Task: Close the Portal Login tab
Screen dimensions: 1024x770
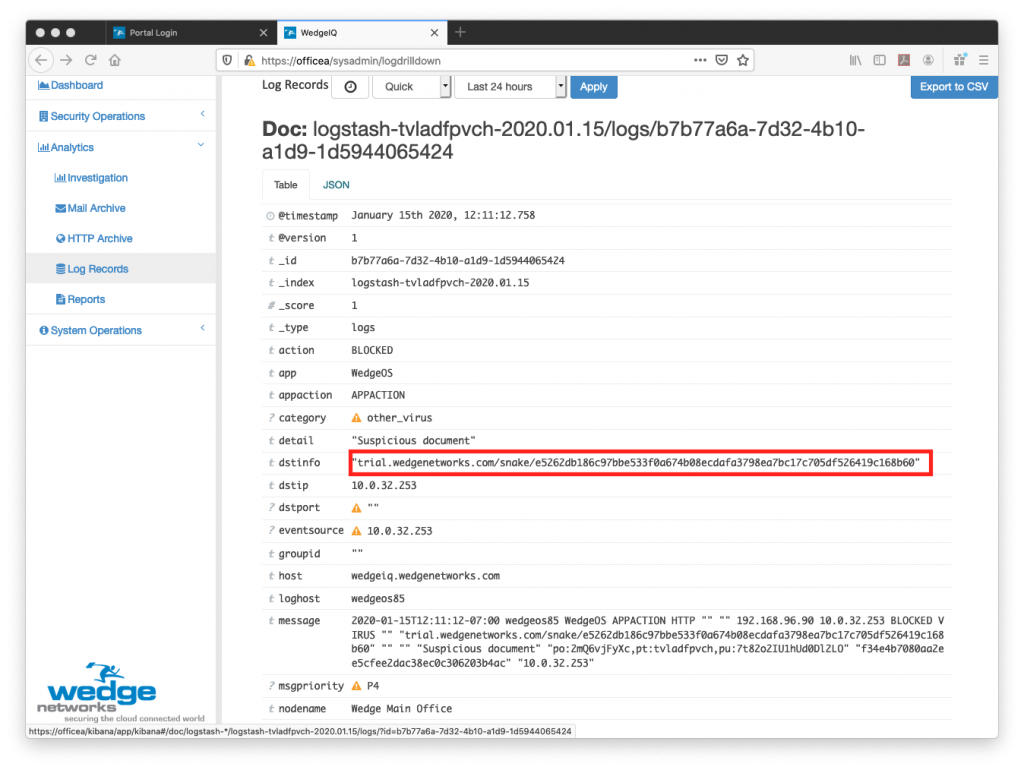Action: pyautogui.click(x=263, y=33)
